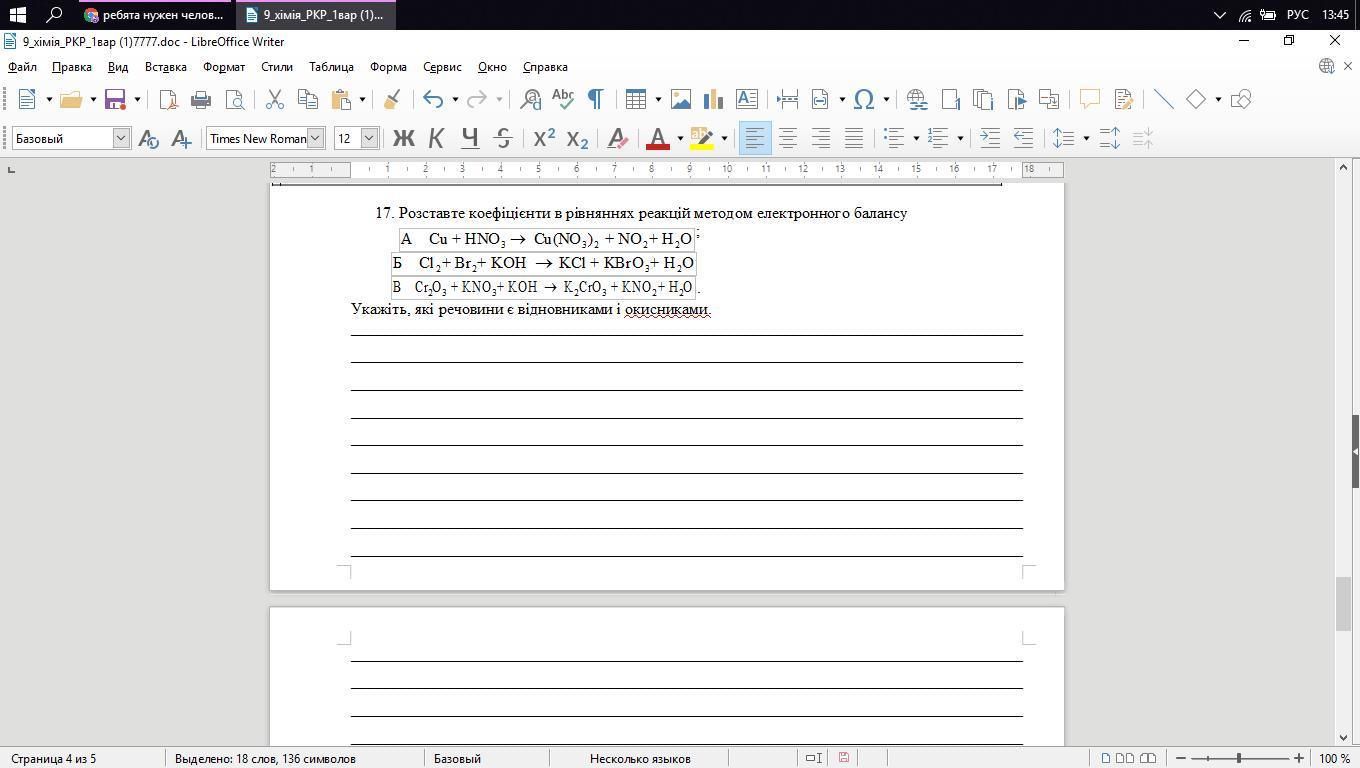Image resolution: width=1360 pixels, height=768 pixels.
Task: Insert a page break
Action: tap(788, 99)
